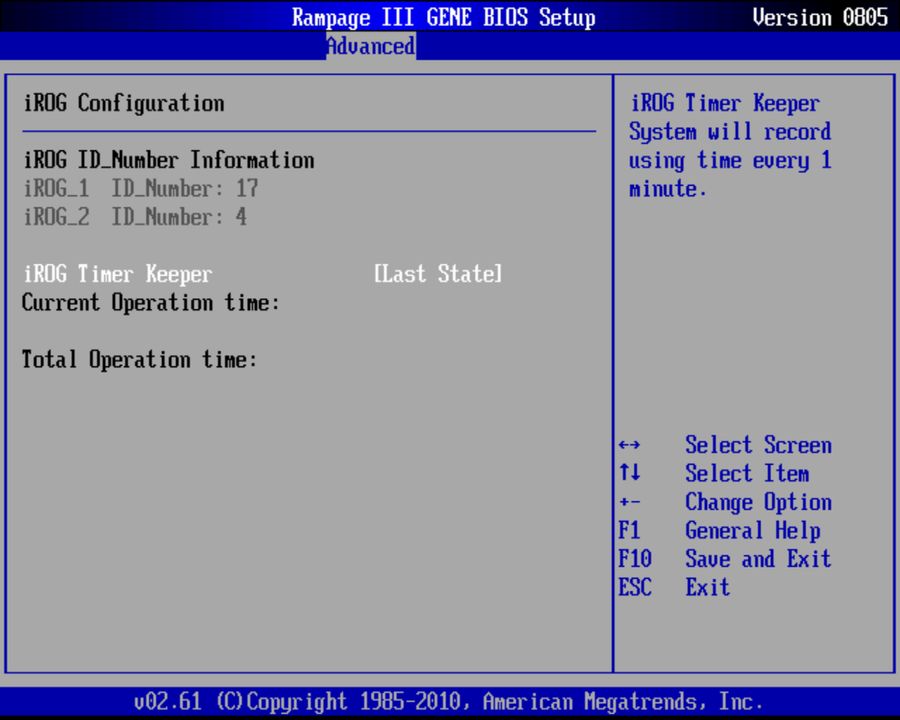The image size is (900, 720).
Task: Click the American Megatrends copyright footer
Action: pyautogui.click(x=448, y=702)
